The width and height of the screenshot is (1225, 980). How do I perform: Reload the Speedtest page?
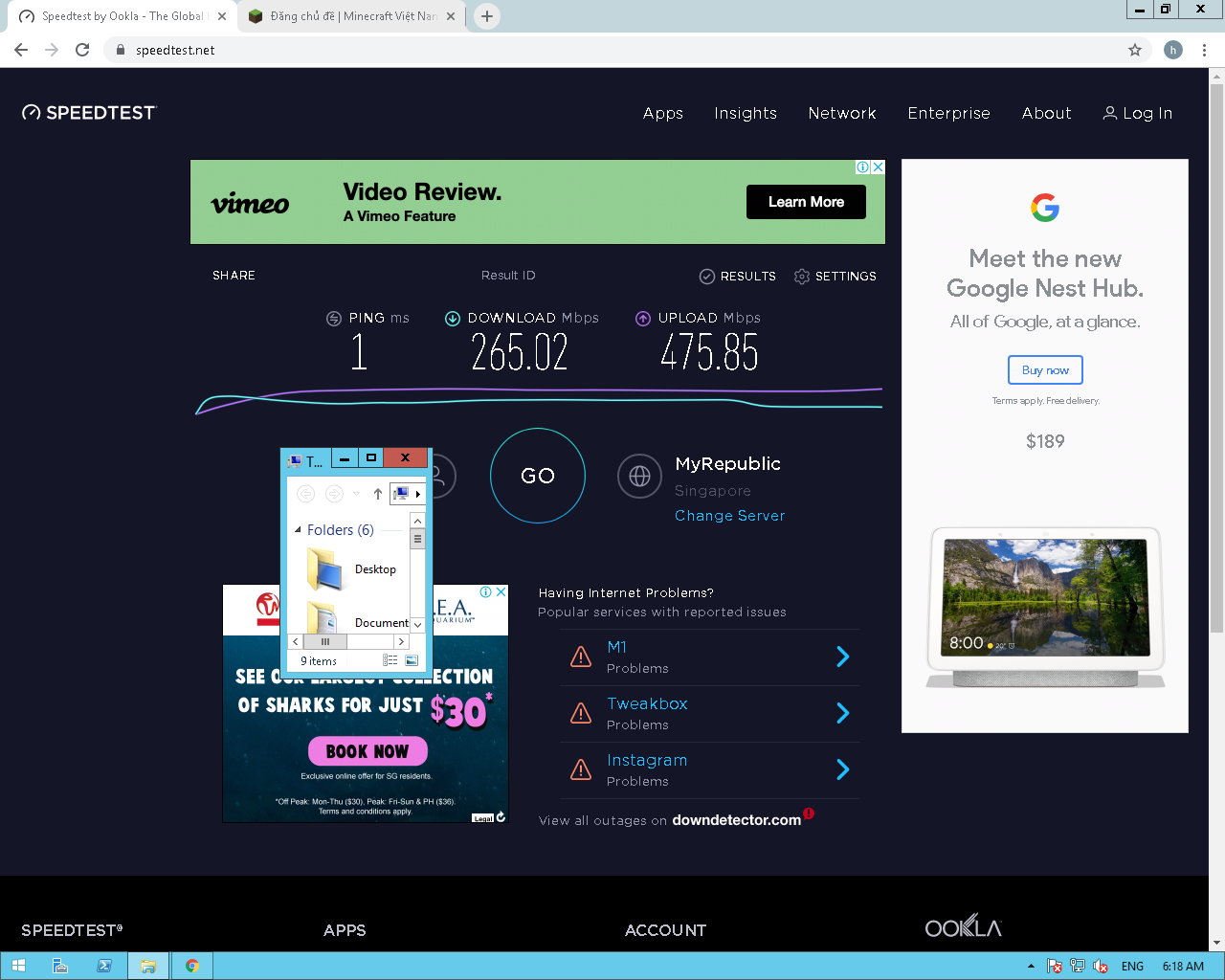click(x=82, y=50)
